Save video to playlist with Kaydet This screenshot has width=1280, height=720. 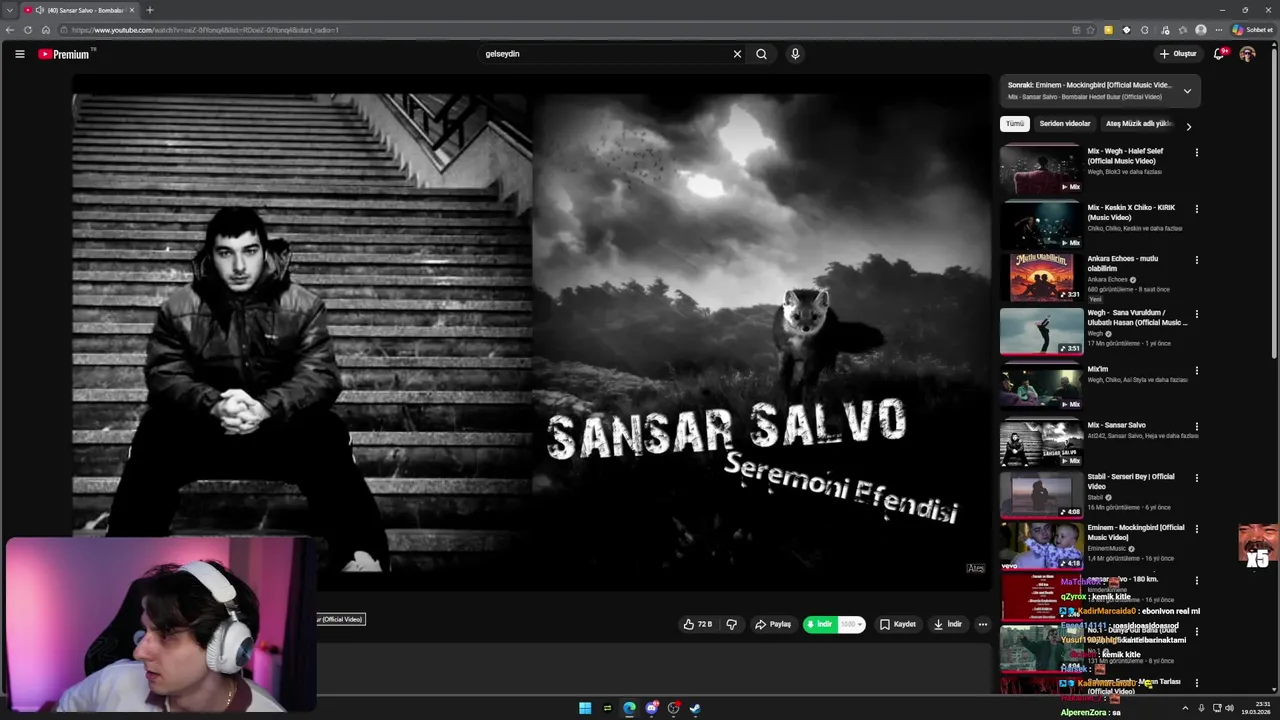[898, 624]
